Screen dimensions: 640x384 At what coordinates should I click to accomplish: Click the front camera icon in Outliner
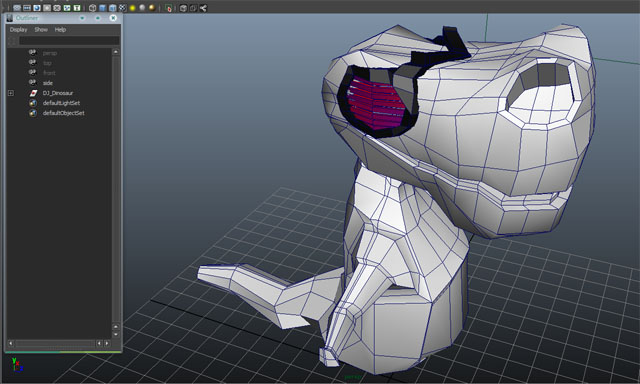click(33, 73)
